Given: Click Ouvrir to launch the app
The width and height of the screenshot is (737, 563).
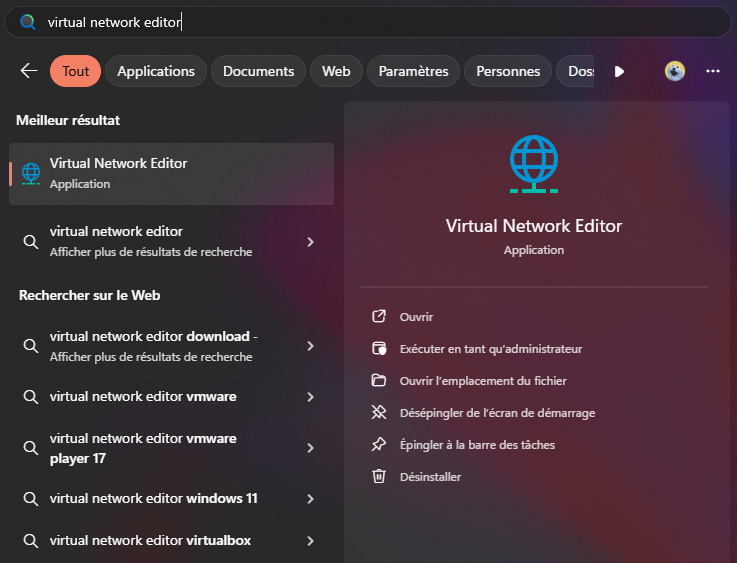Looking at the screenshot, I should [416, 317].
